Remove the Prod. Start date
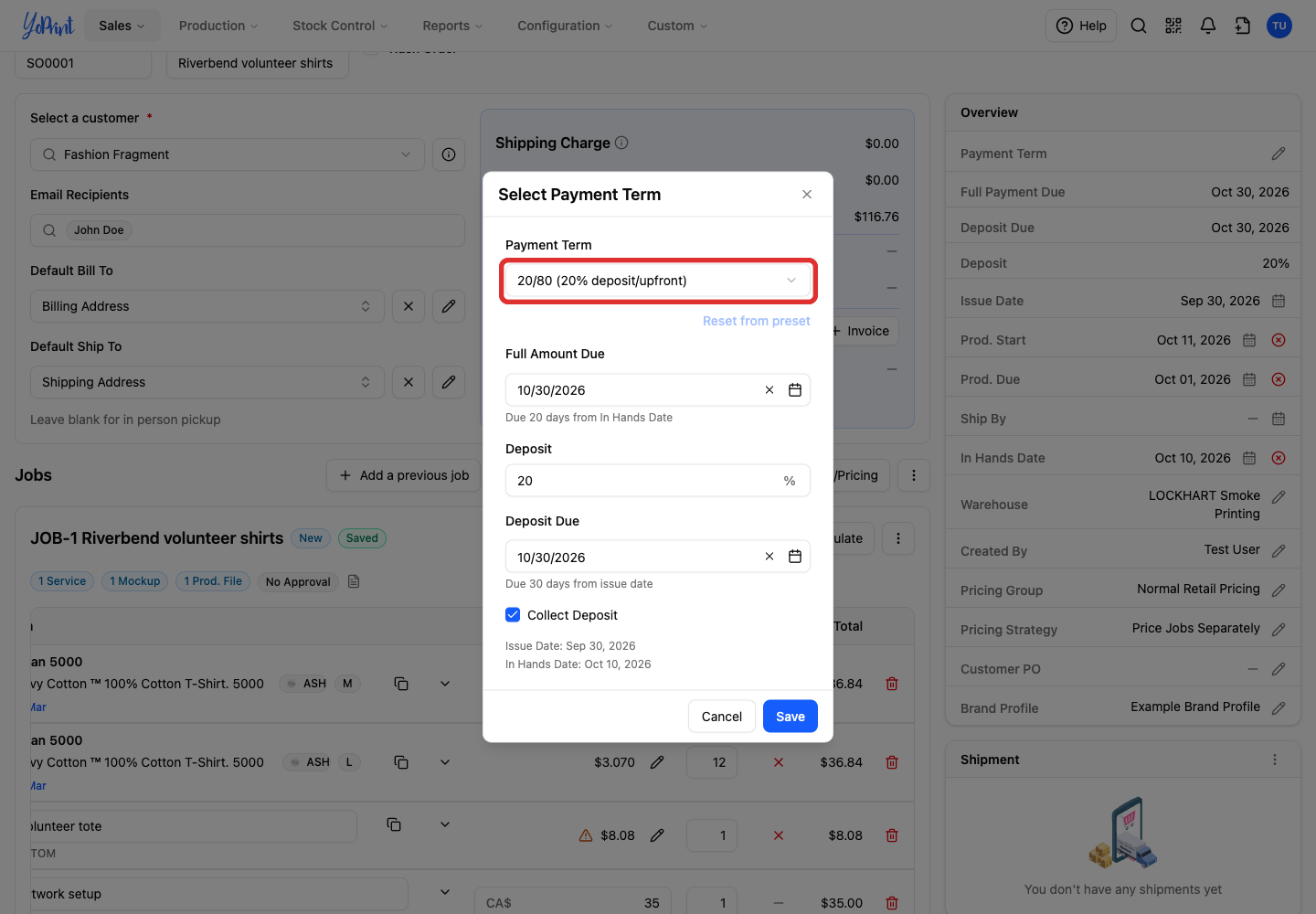This screenshot has width=1316, height=914. point(1279,340)
